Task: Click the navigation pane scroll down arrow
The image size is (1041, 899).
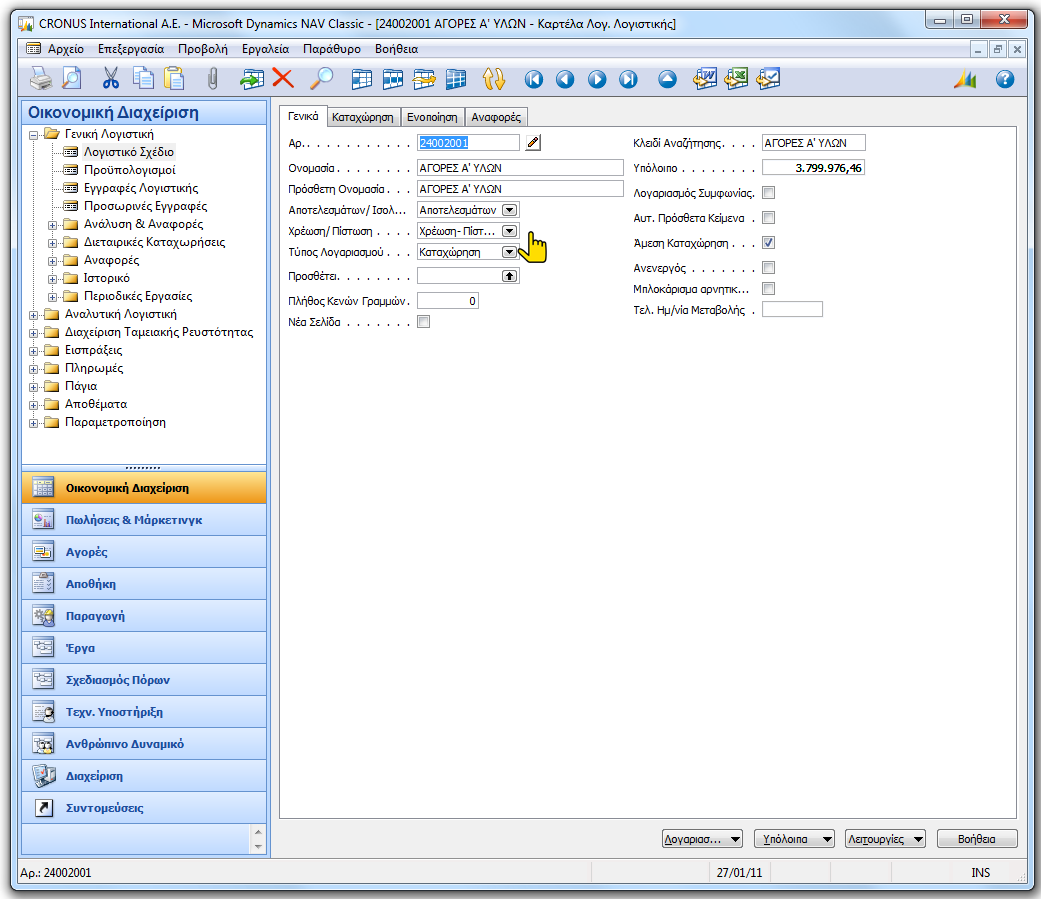Action: [x=258, y=847]
